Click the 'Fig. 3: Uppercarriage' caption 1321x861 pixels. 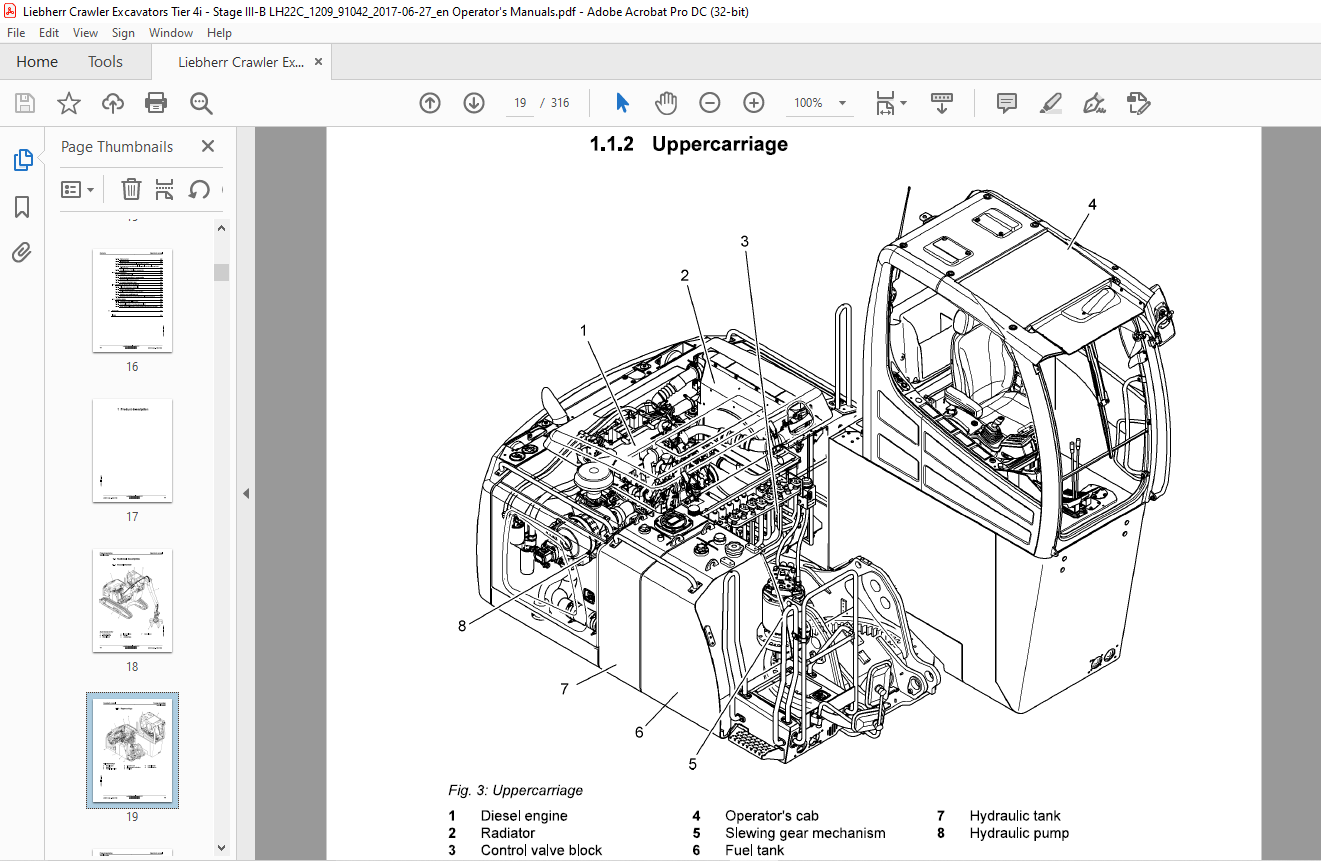pyautogui.click(x=516, y=790)
